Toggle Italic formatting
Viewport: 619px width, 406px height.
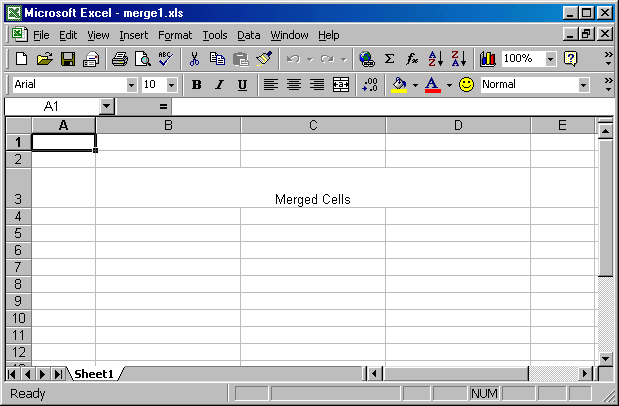click(x=219, y=85)
